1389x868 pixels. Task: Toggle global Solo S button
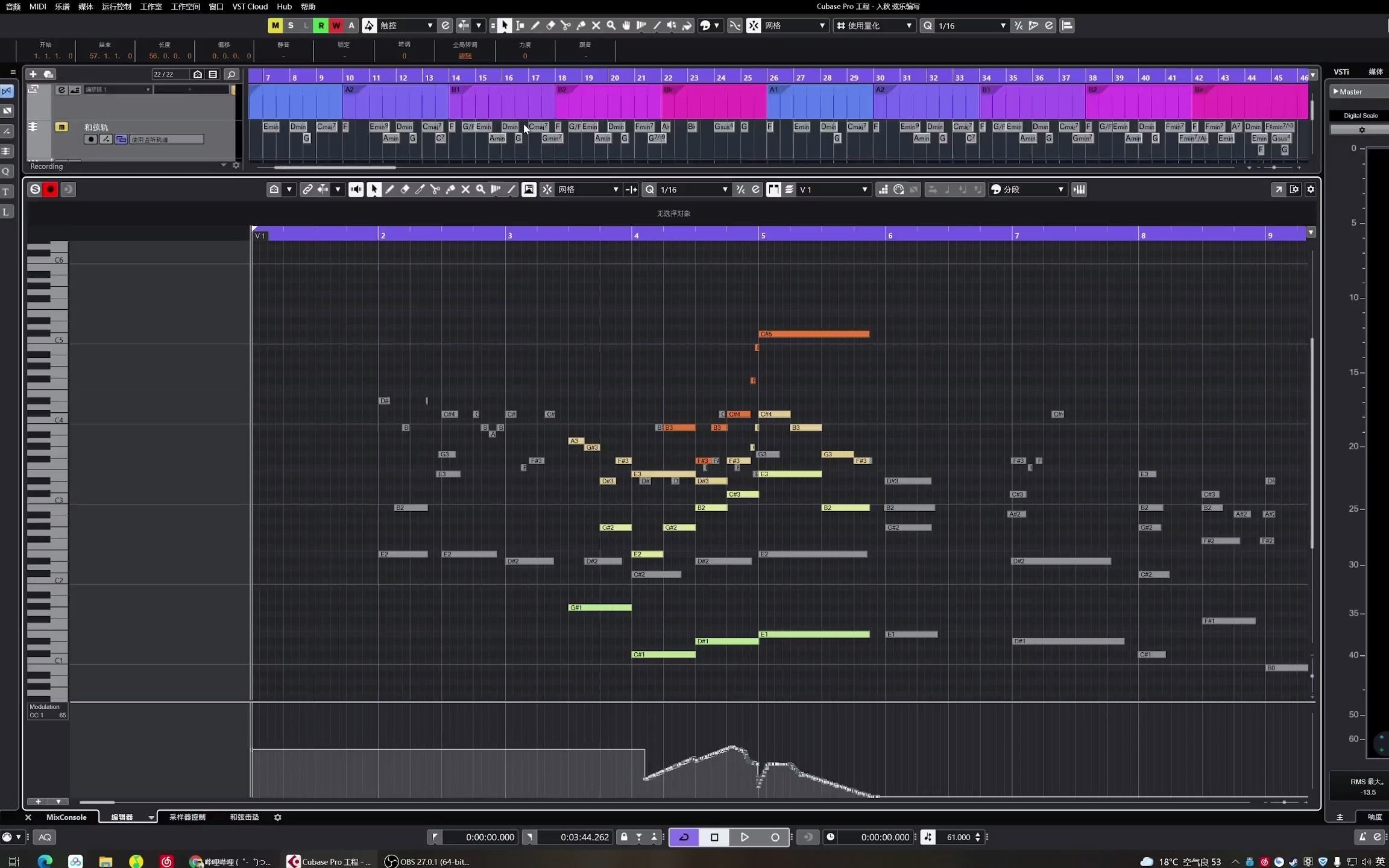(x=291, y=25)
